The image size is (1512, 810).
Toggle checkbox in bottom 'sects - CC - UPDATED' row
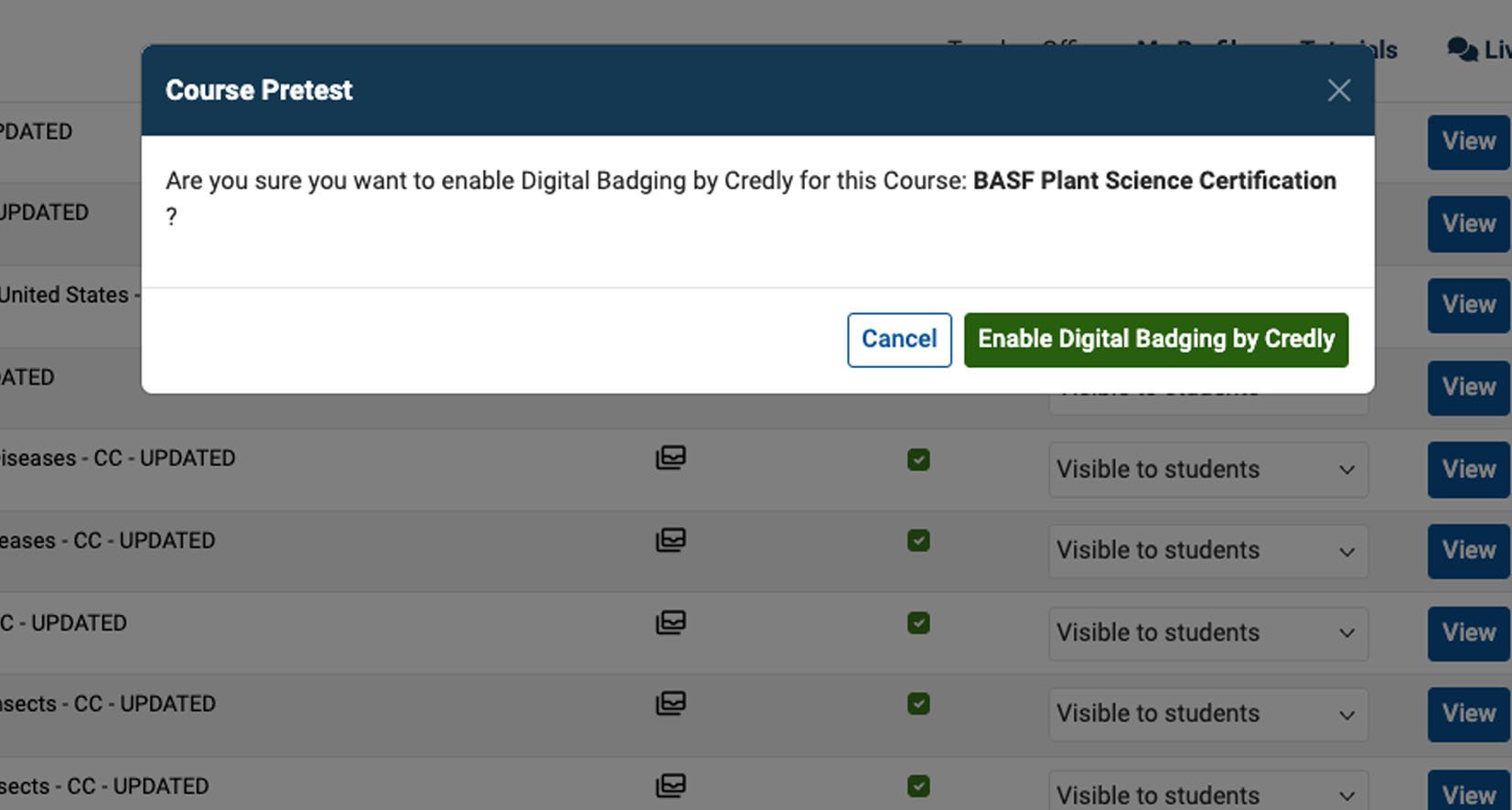pyautogui.click(x=918, y=786)
